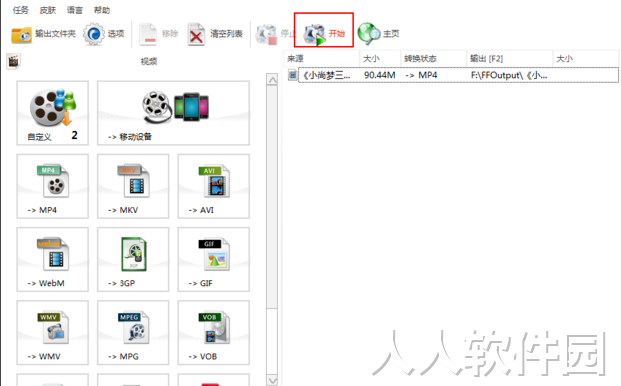Click the 视频 section clapperboard icon
The image size is (621, 386).
13,61
